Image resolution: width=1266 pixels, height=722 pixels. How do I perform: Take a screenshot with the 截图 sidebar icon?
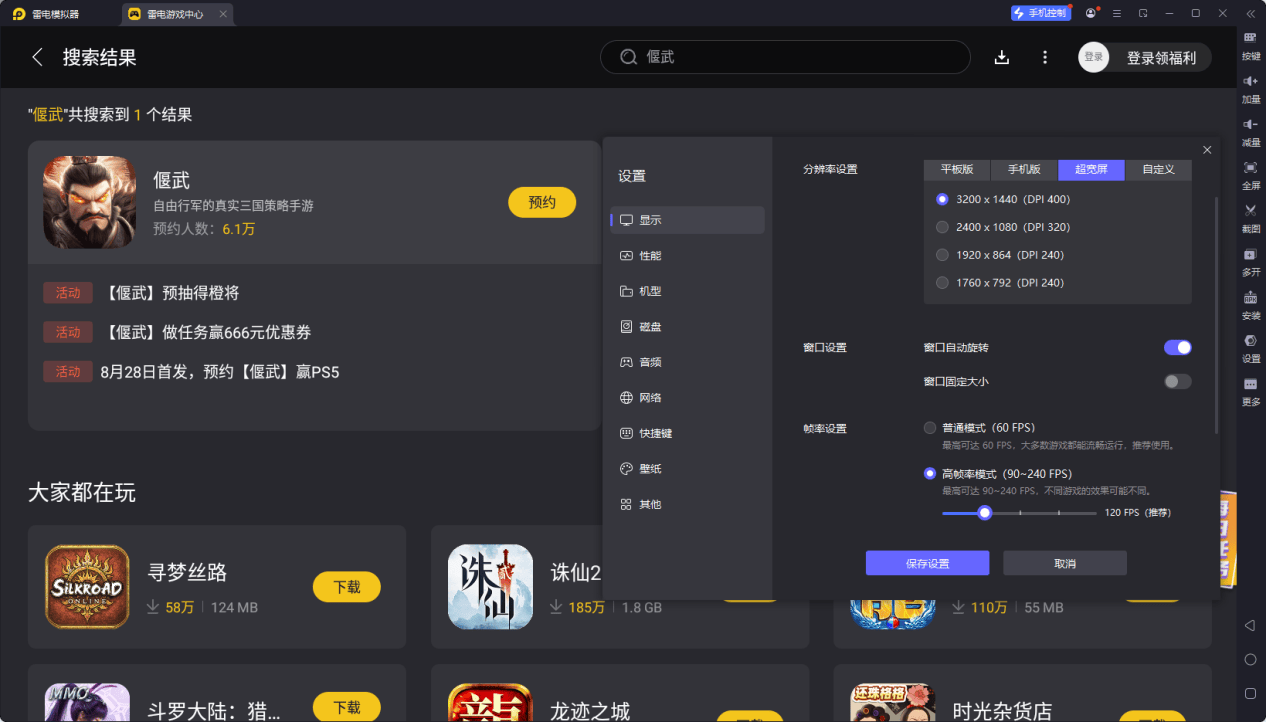[x=1250, y=218]
